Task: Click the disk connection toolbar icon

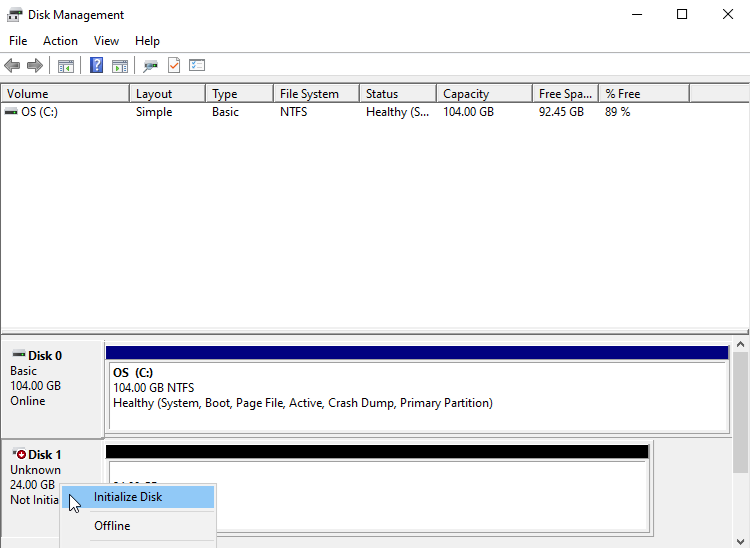Action: (x=150, y=66)
